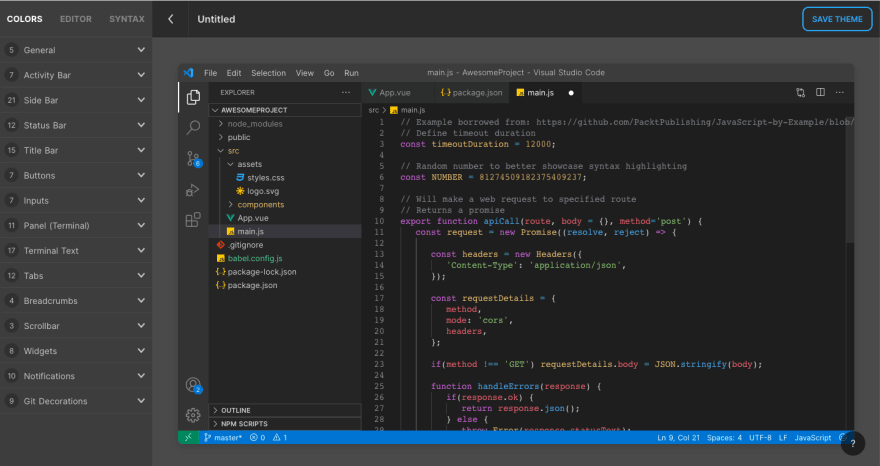Click the SAVE THEME button
This screenshot has width=880, height=466.
[837, 19]
